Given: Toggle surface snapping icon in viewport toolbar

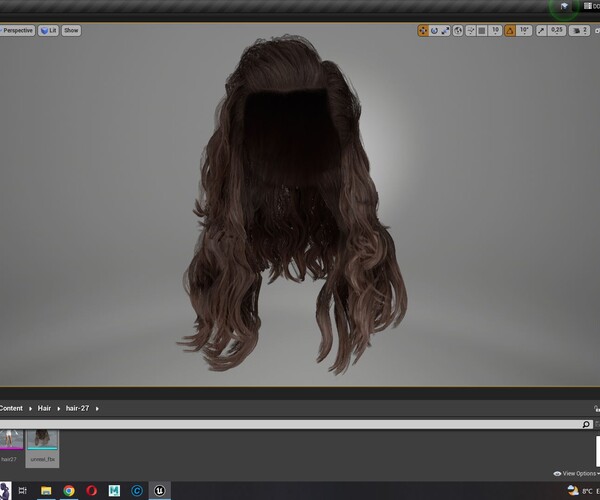Looking at the screenshot, I should (x=471, y=31).
